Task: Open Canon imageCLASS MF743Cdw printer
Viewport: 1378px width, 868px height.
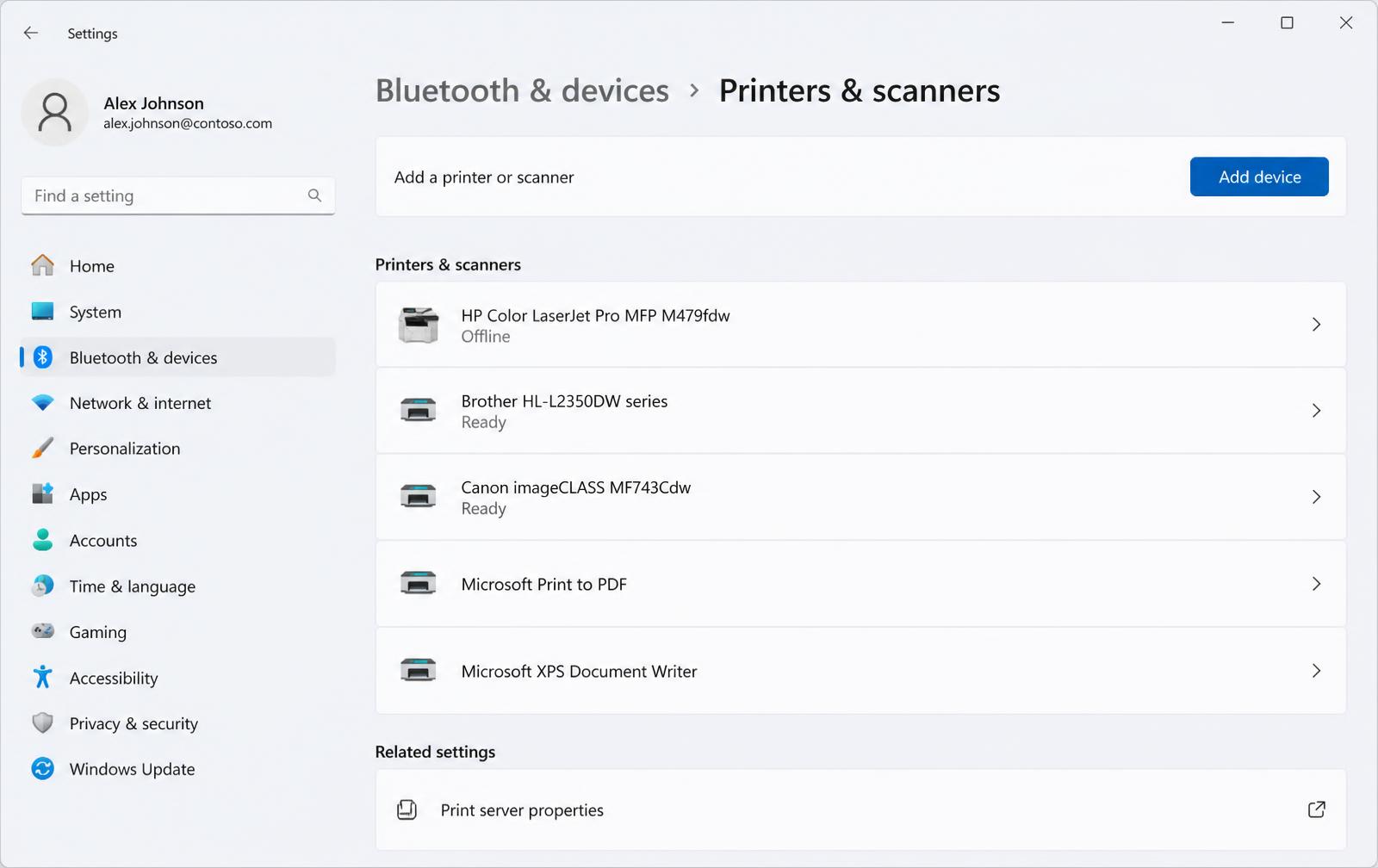Action: pos(860,497)
